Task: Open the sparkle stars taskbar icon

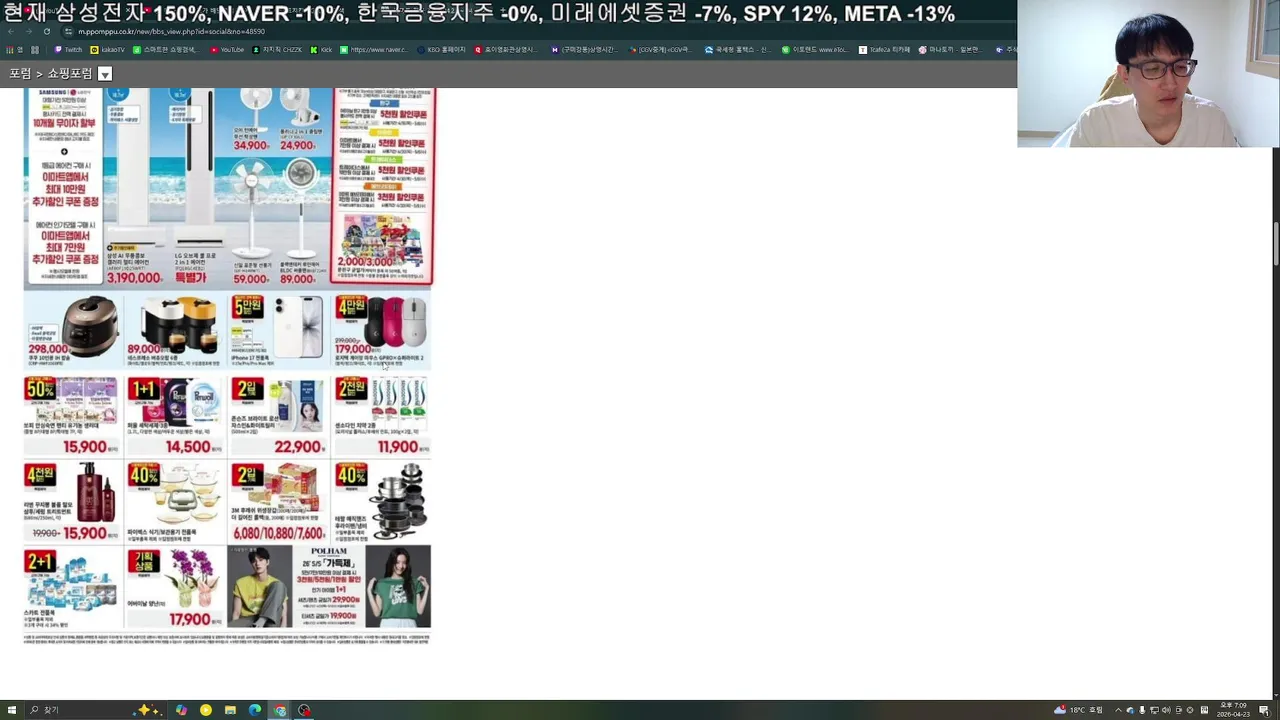Action: (x=148, y=710)
